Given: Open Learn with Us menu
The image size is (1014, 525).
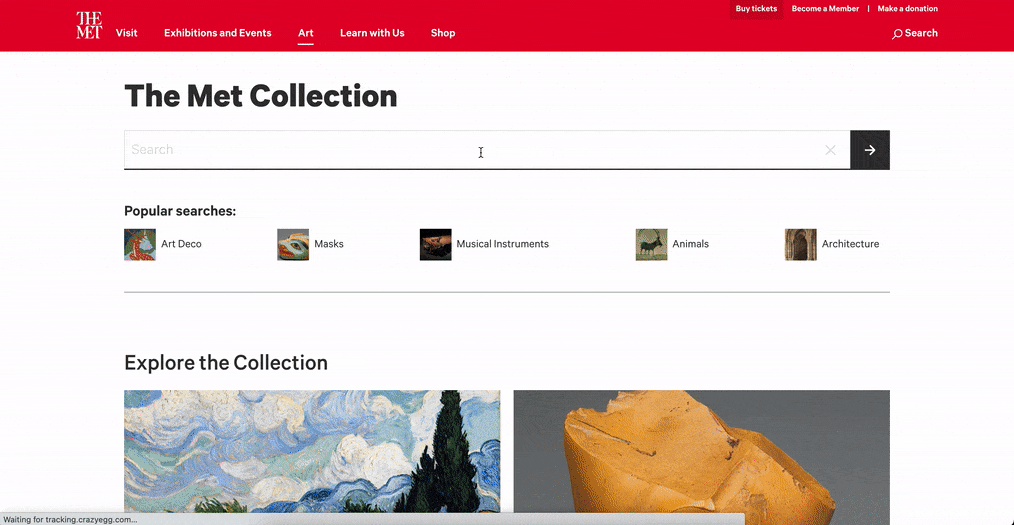Looking at the screenshot, I should click(x=372, y=33).
